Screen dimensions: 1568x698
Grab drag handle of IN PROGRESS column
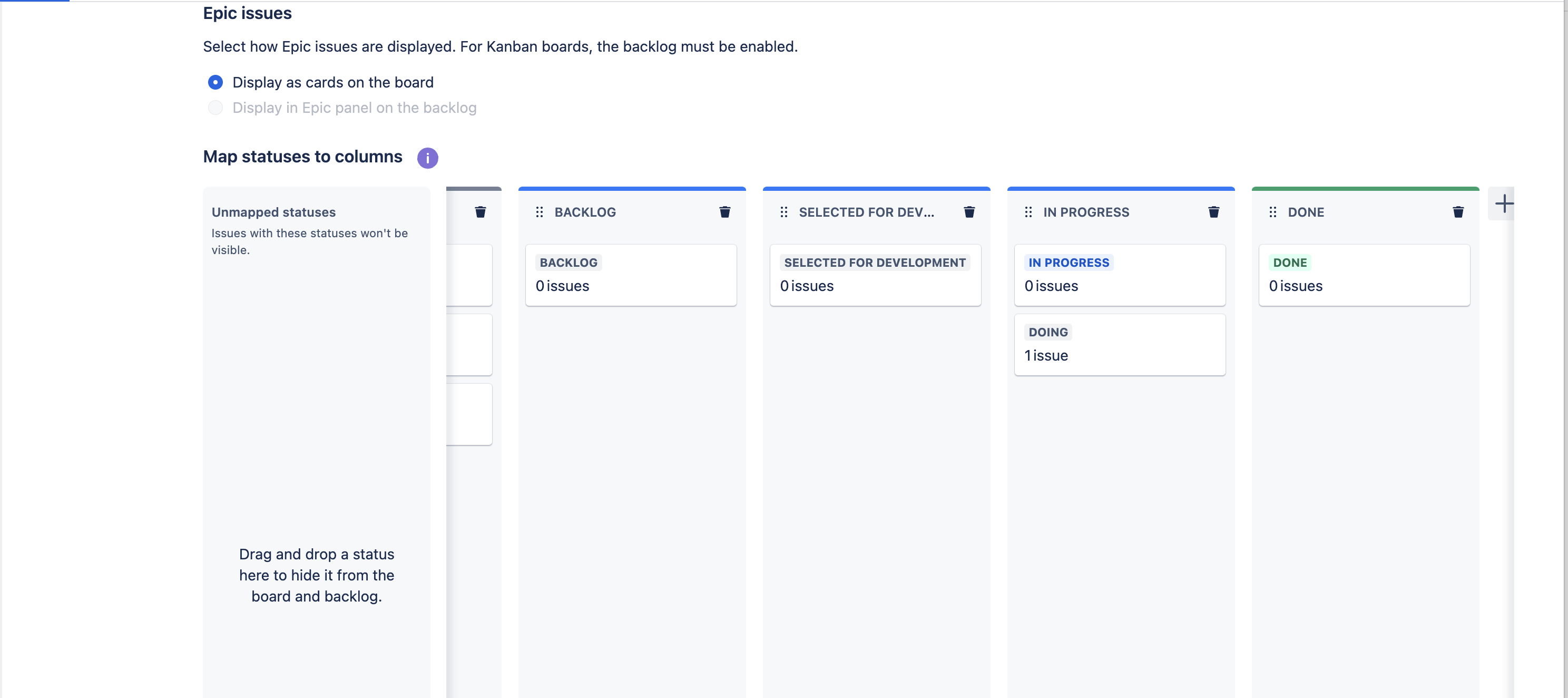(1028, 212)
